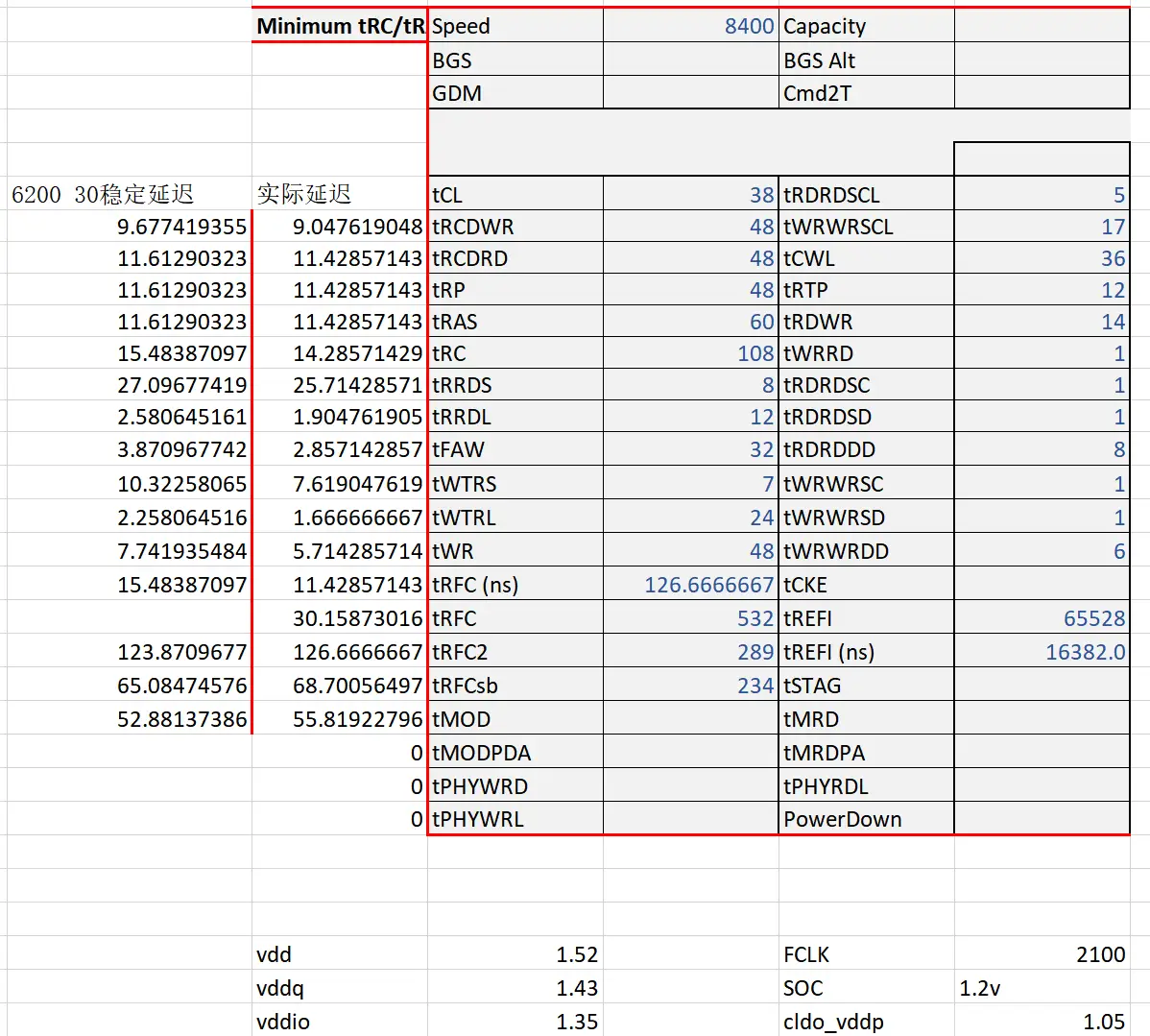This screenshot has width=1150, height=1036.
Task: Select the tWTRL value 24
Action: click(x=691, y=517)
